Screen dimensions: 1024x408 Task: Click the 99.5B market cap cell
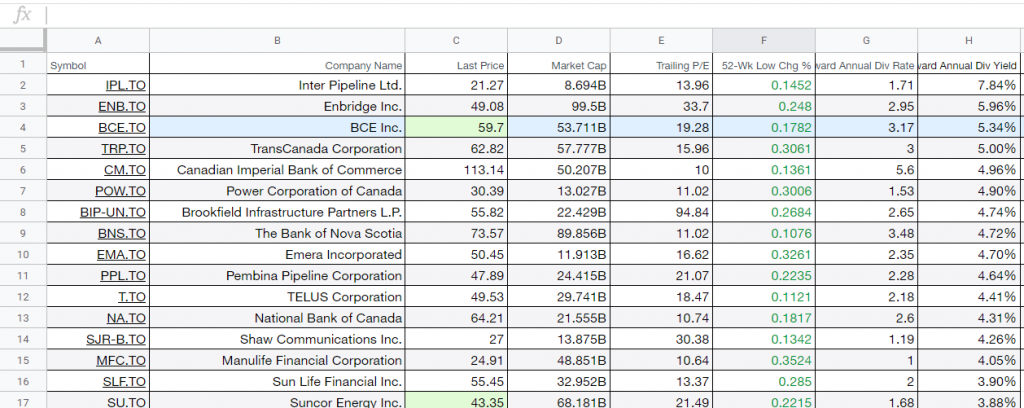coord(559,106)
